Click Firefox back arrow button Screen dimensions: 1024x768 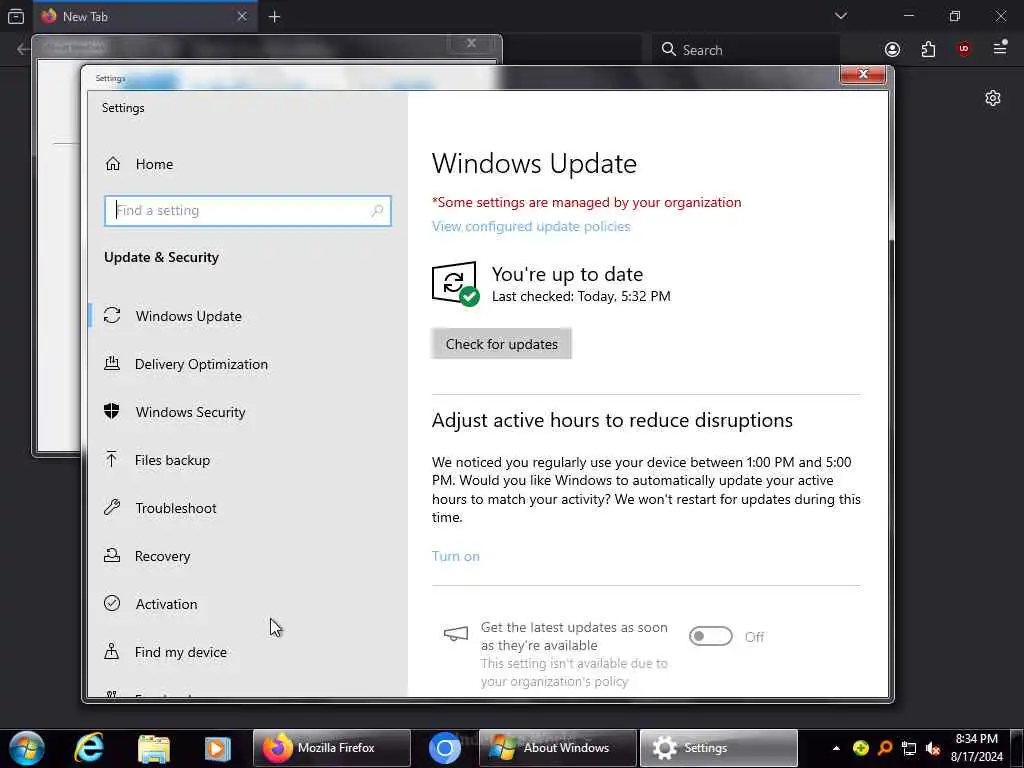pyautogui.click(x=23, y=49)
